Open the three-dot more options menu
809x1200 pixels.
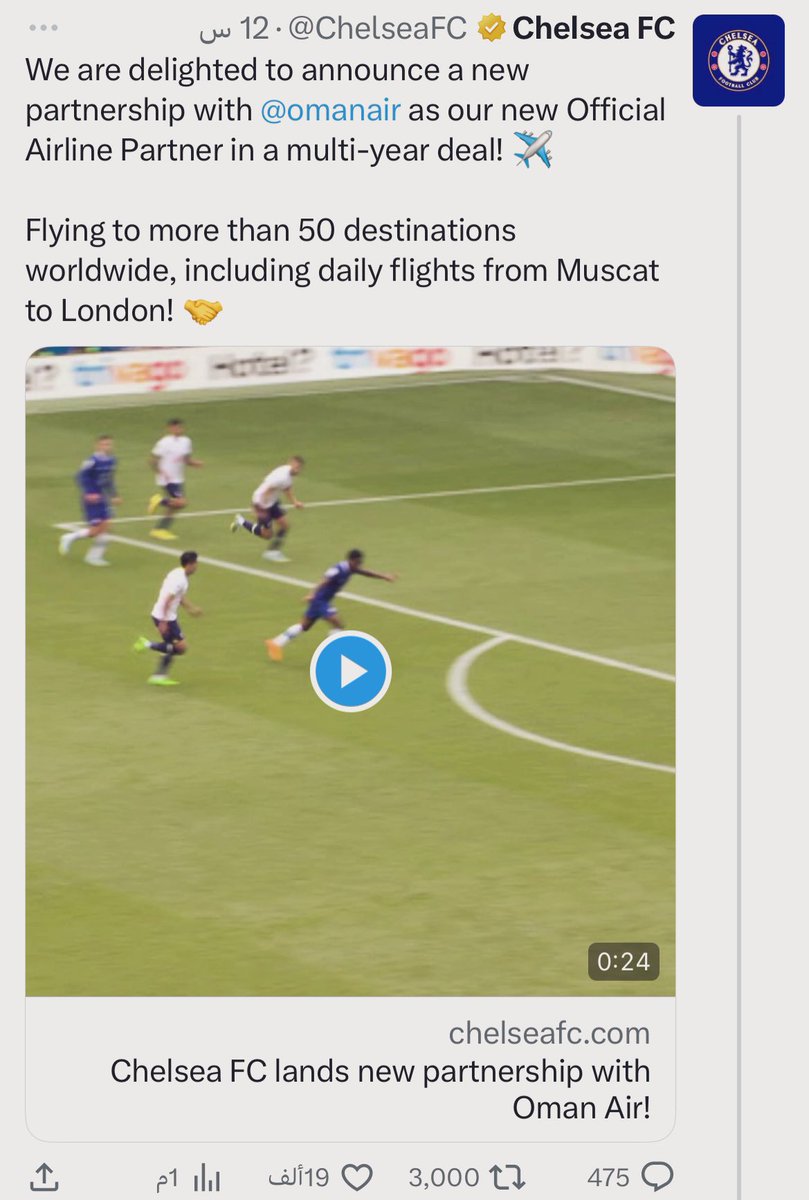44,28
